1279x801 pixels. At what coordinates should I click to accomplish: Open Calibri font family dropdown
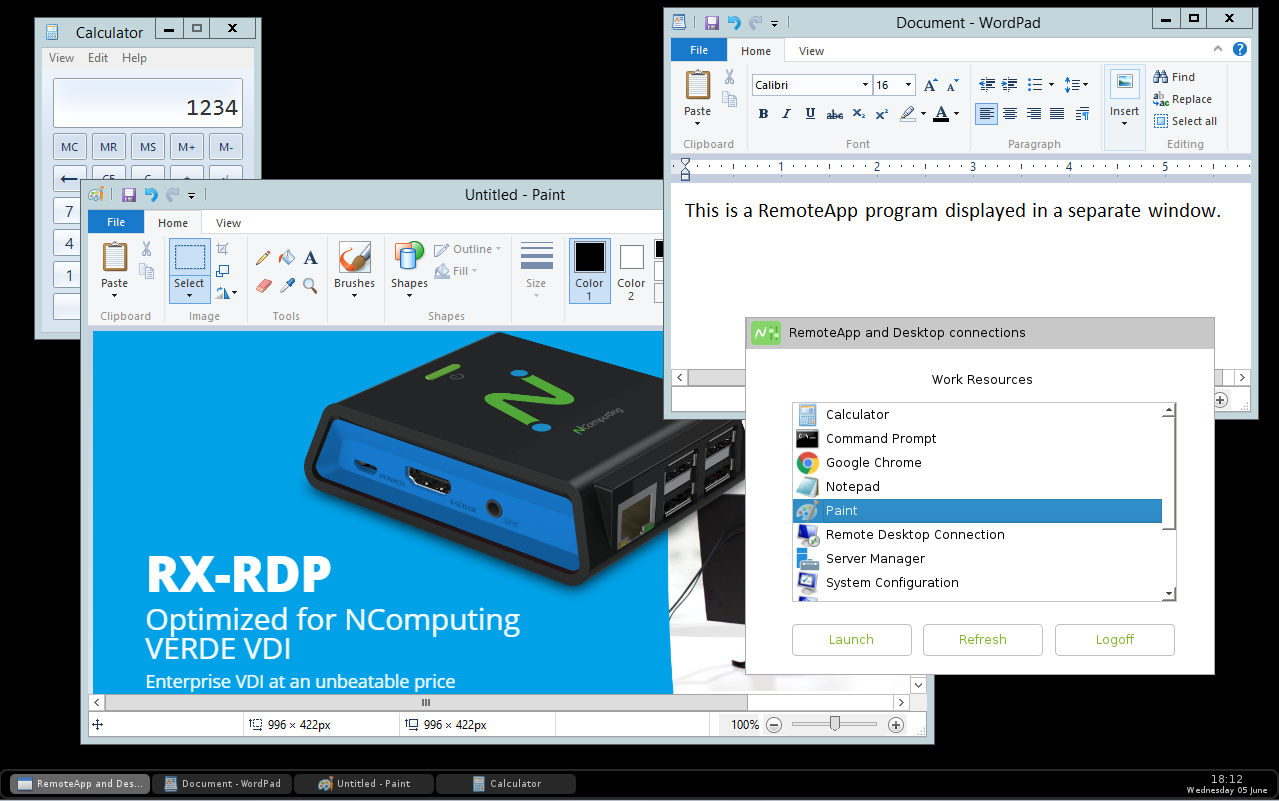(x=865, y=85)
